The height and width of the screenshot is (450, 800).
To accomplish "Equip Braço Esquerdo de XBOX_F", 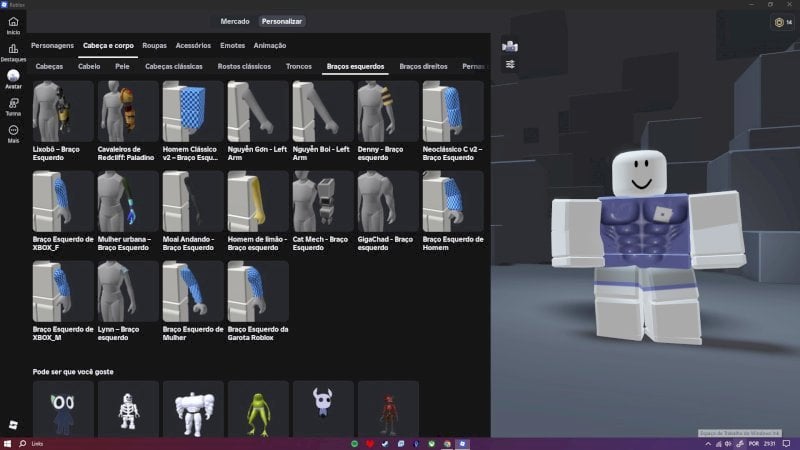I will (63, 202).
